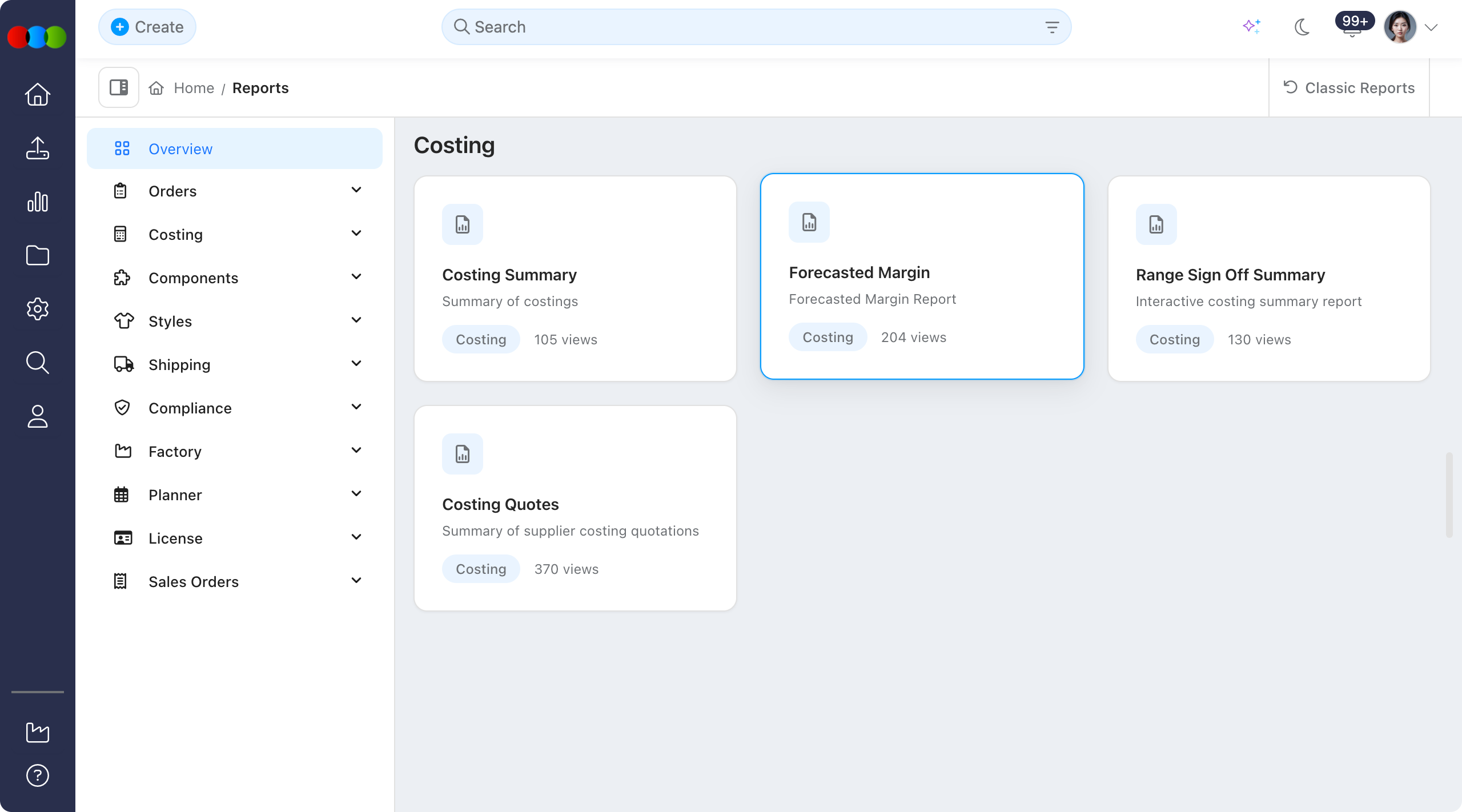1462x812 pixels.
Task: Open search filter options icon
Action: coord(1052,27)
